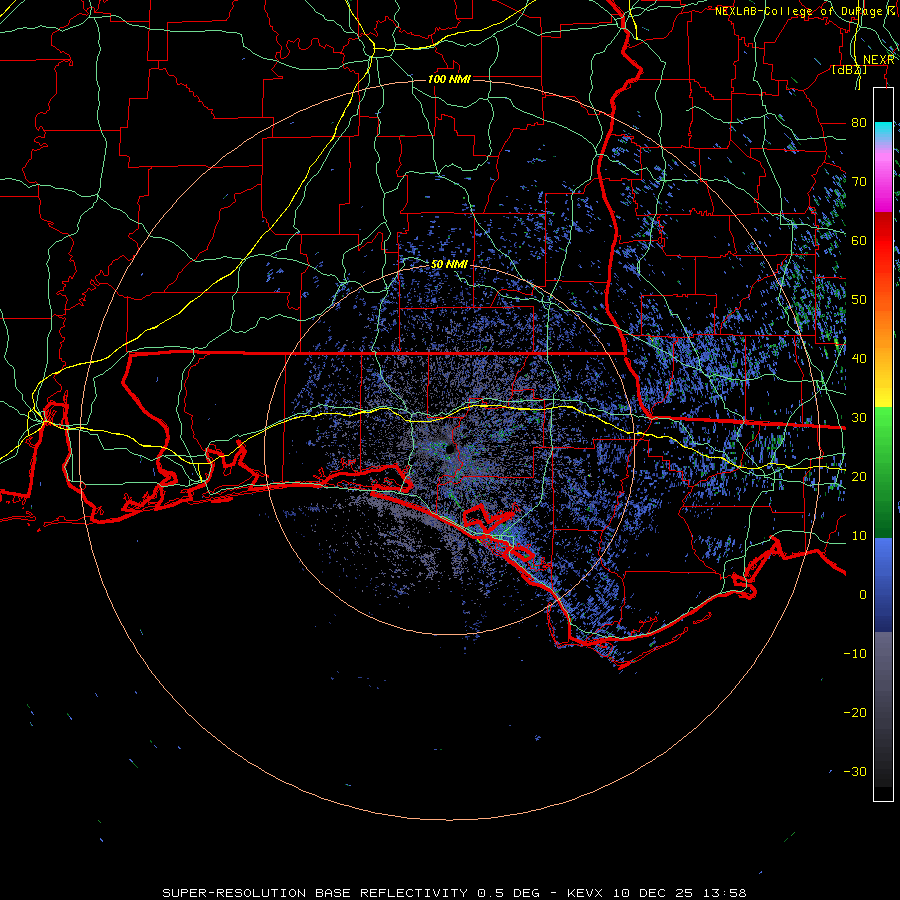Click the -20 dBZ scale label

855,713
